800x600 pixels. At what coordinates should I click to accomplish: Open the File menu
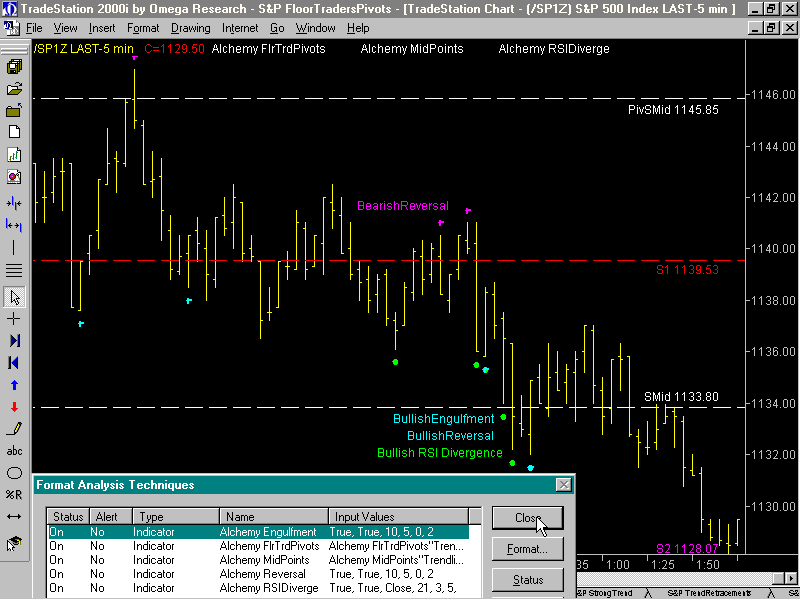34,28
